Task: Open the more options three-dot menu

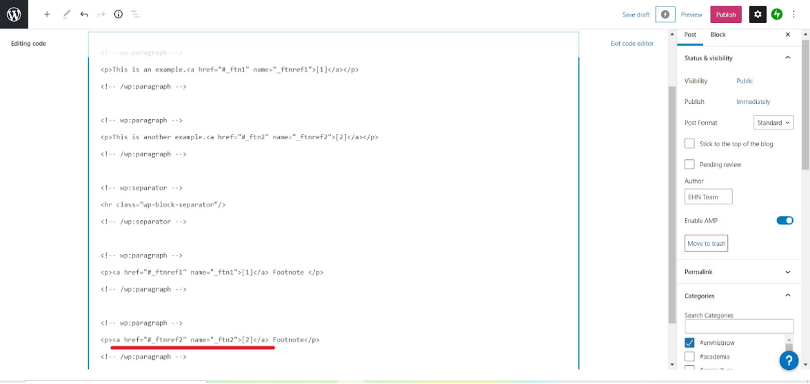Action: [794, 14]
